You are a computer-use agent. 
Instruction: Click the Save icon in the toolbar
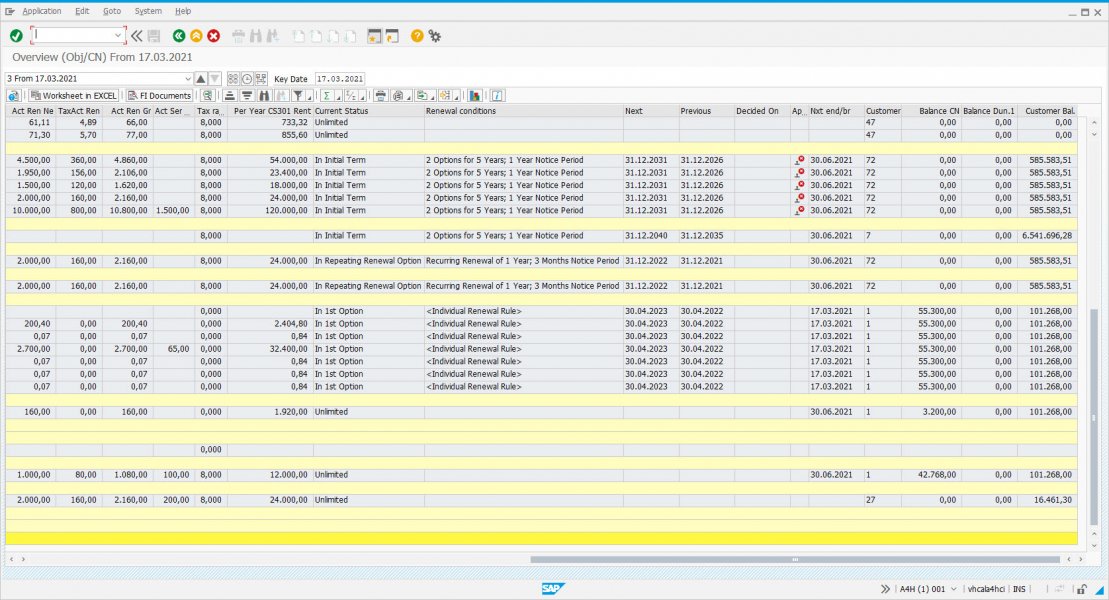pos(152,36)
